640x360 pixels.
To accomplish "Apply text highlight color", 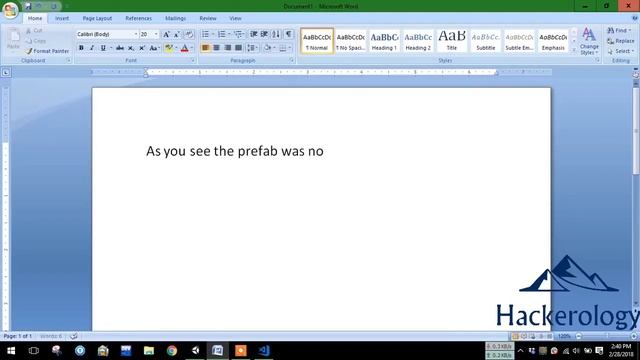I will pos(169,48).
